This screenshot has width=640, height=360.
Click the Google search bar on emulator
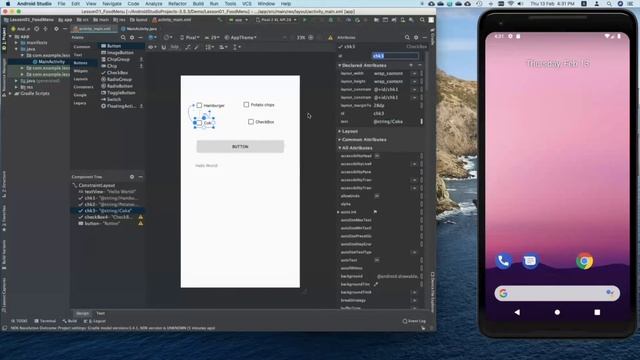pyautogui.click(x=557, y=293)
